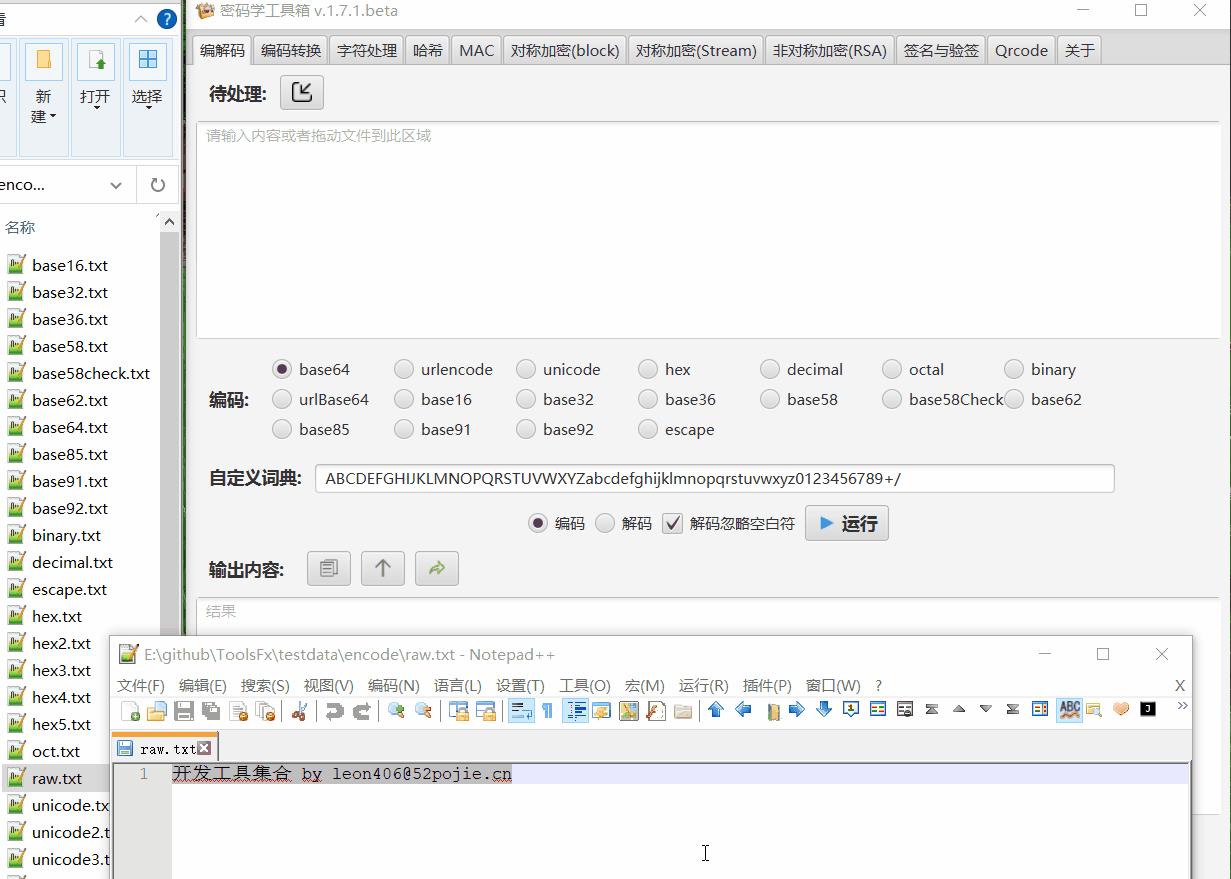Image resolution: width=1231 pixels, height=879 pixels.
Task: Open raw.txt in the file list
Action: 55,778
